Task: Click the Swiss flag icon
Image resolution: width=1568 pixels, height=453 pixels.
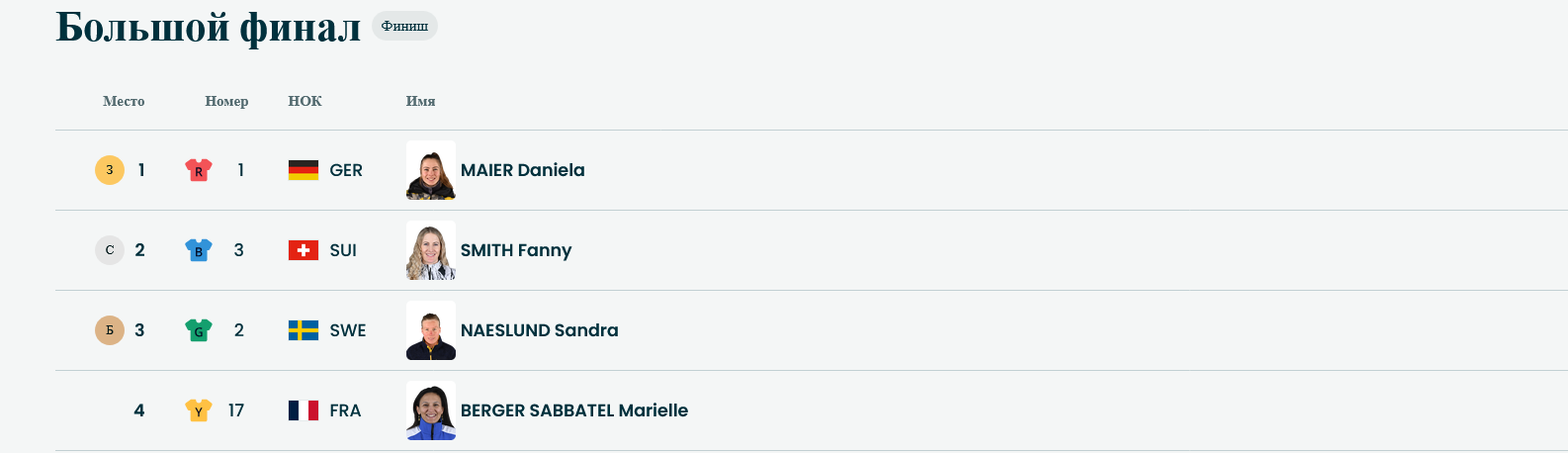Action: click(304, 250)
